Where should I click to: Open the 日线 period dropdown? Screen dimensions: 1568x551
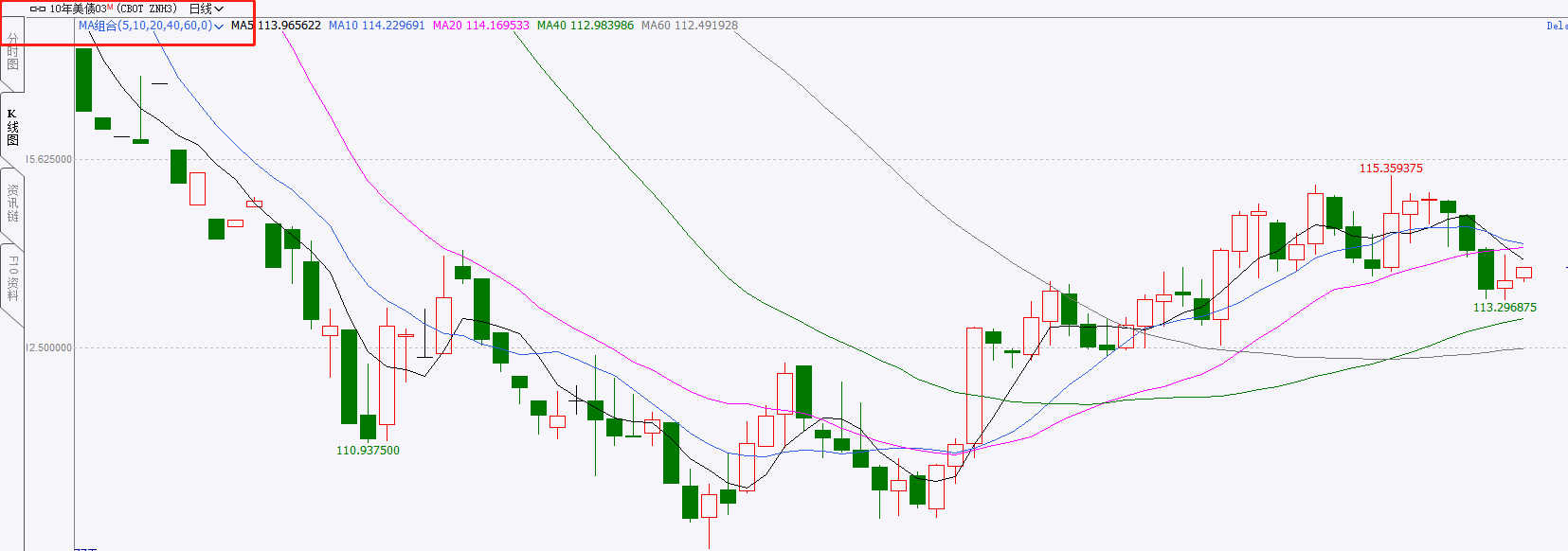pyautogui.click(x=206, y=9)
